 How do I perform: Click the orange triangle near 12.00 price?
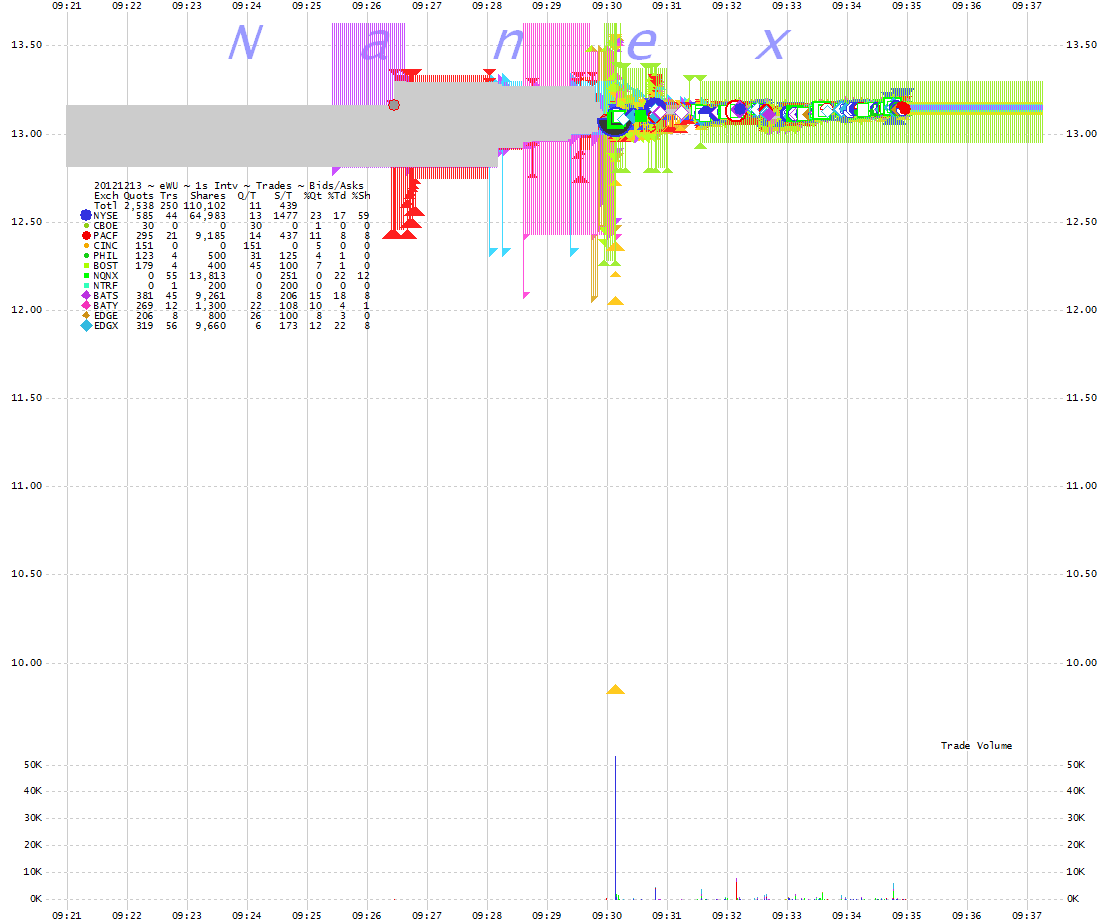(615, 301)
